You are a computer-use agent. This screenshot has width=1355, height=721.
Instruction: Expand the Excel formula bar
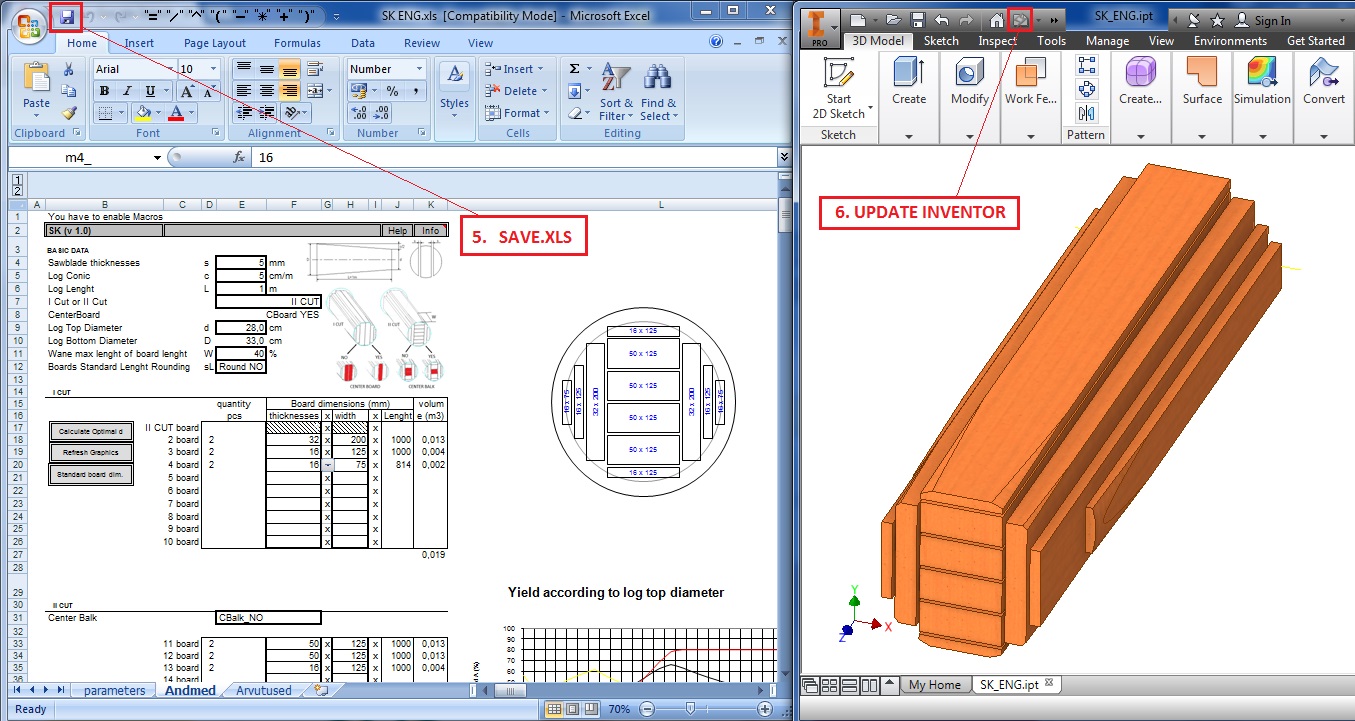(x=784, y=157)
